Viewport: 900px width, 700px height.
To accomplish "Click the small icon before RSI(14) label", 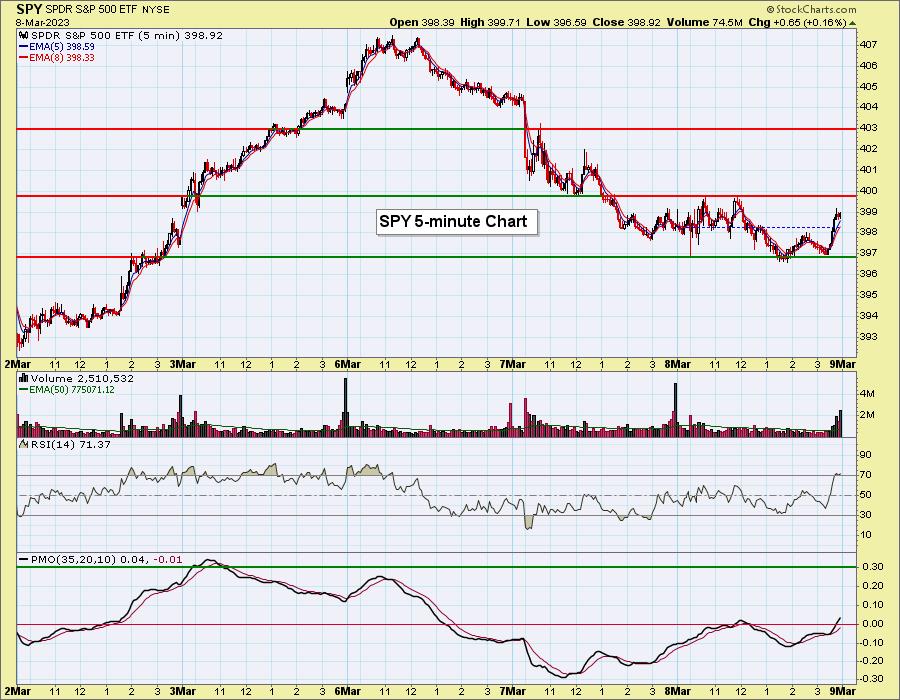I will [24, 445].
